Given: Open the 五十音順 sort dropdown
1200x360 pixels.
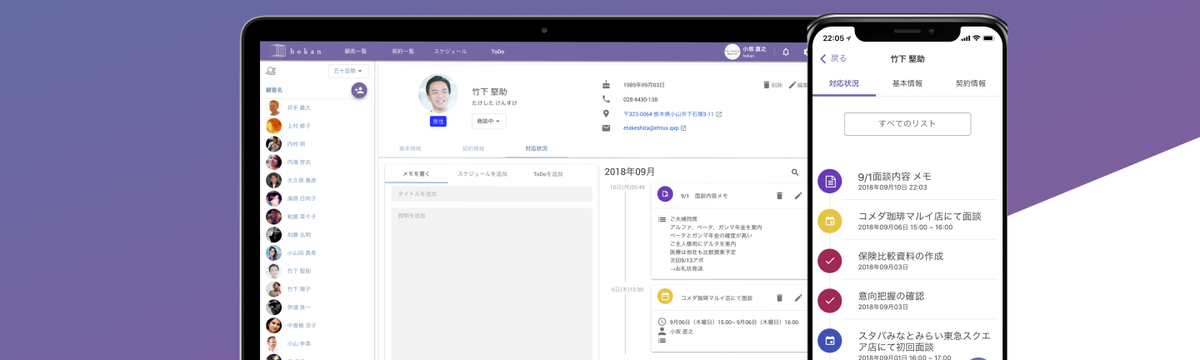Looking at the screenshot, I should click(349, 71).
